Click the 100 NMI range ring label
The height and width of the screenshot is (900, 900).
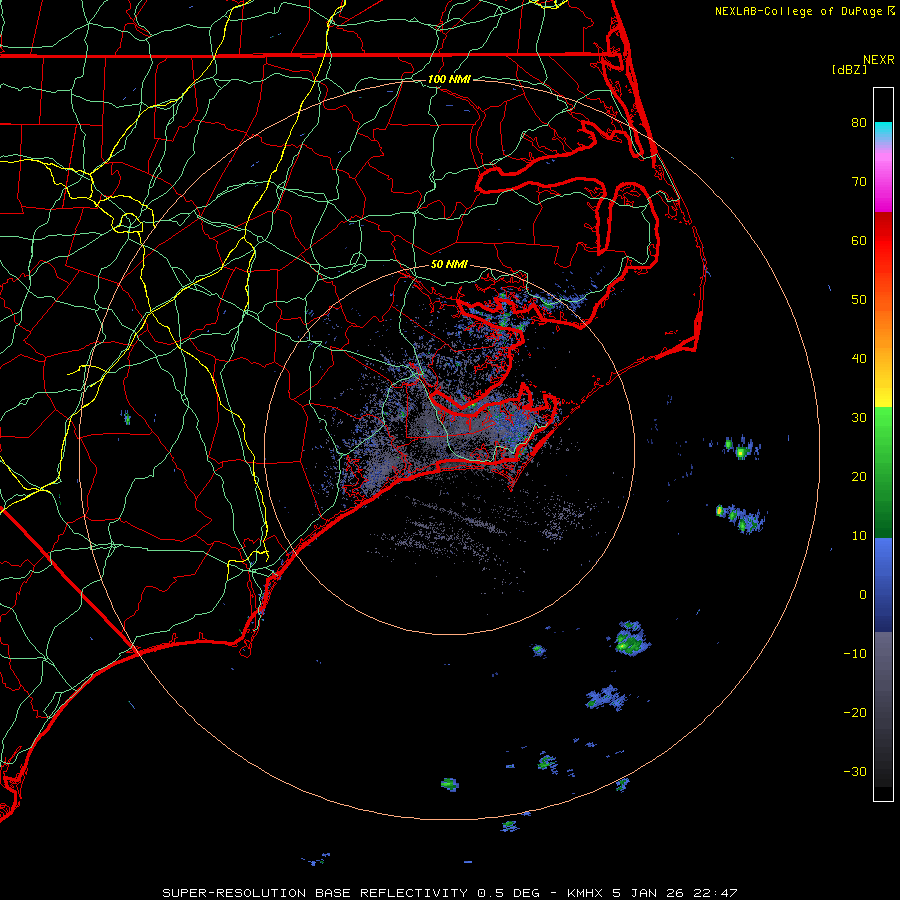[449, 79]
